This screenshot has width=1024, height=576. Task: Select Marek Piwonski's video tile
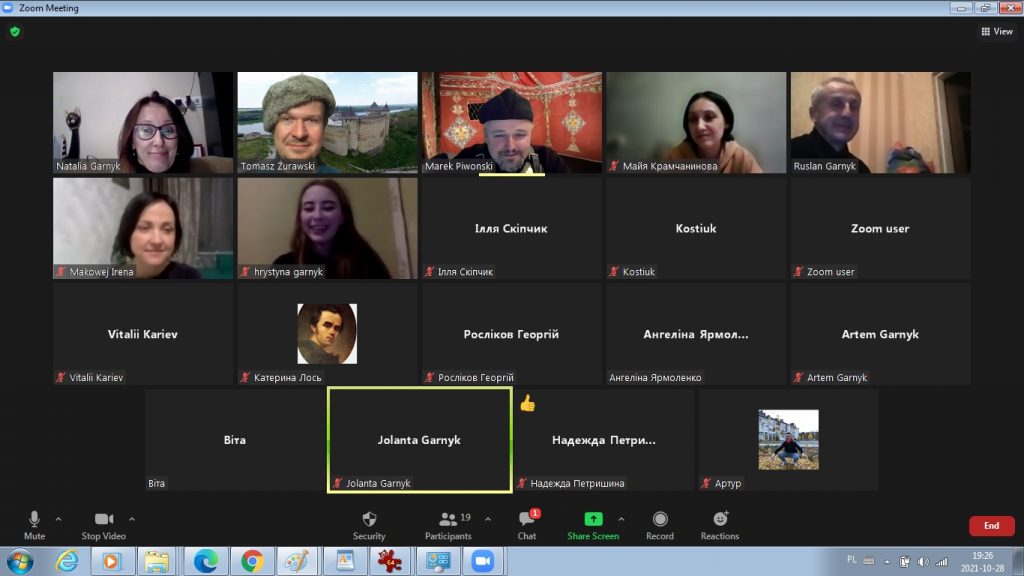point(511,122)
